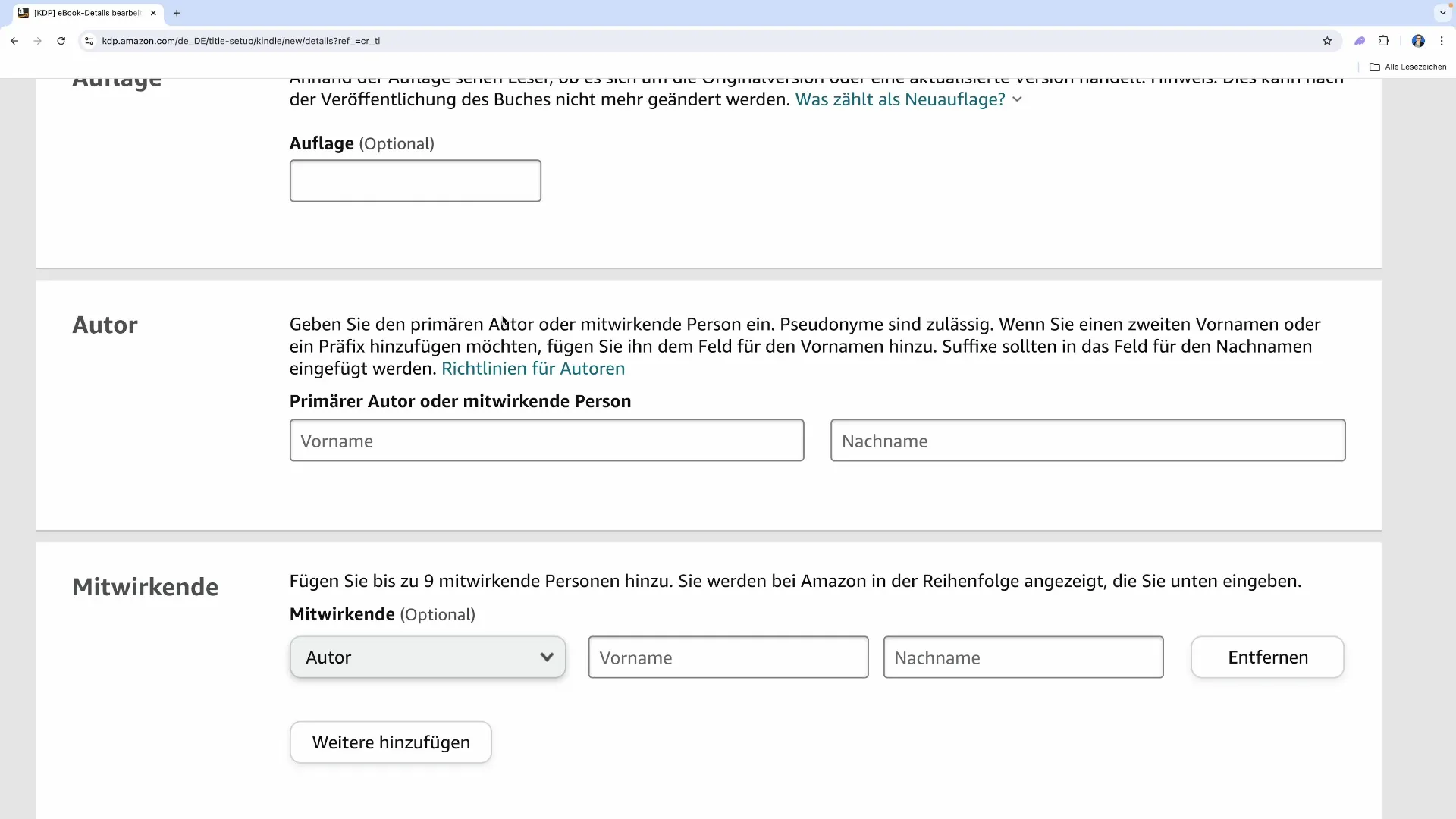Screen dimensions: 1456x819
Task: Click the site information icon in address bar
Action: point(89,41)
